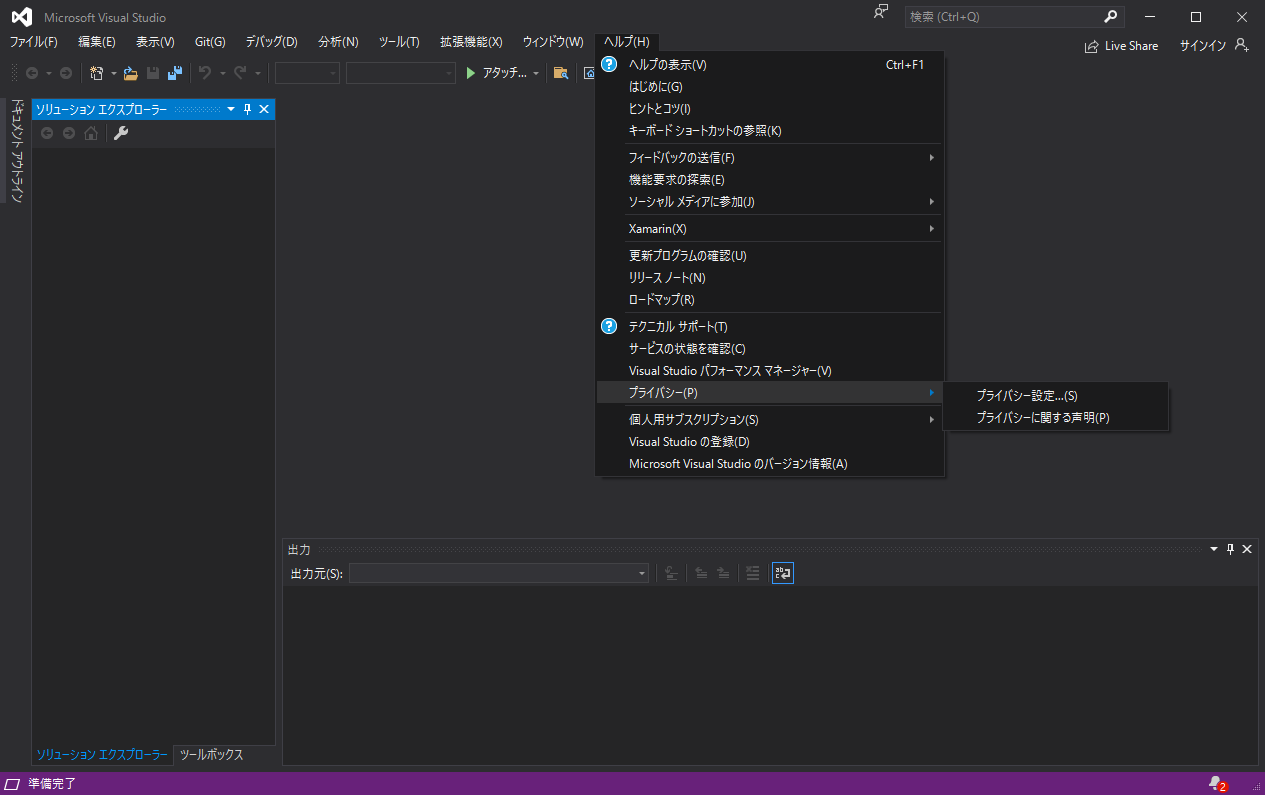The width and height of the screenshot is (1265, 795).
Task: Toggle word wrap in the Output panel
Action: (x=782, y=572)
